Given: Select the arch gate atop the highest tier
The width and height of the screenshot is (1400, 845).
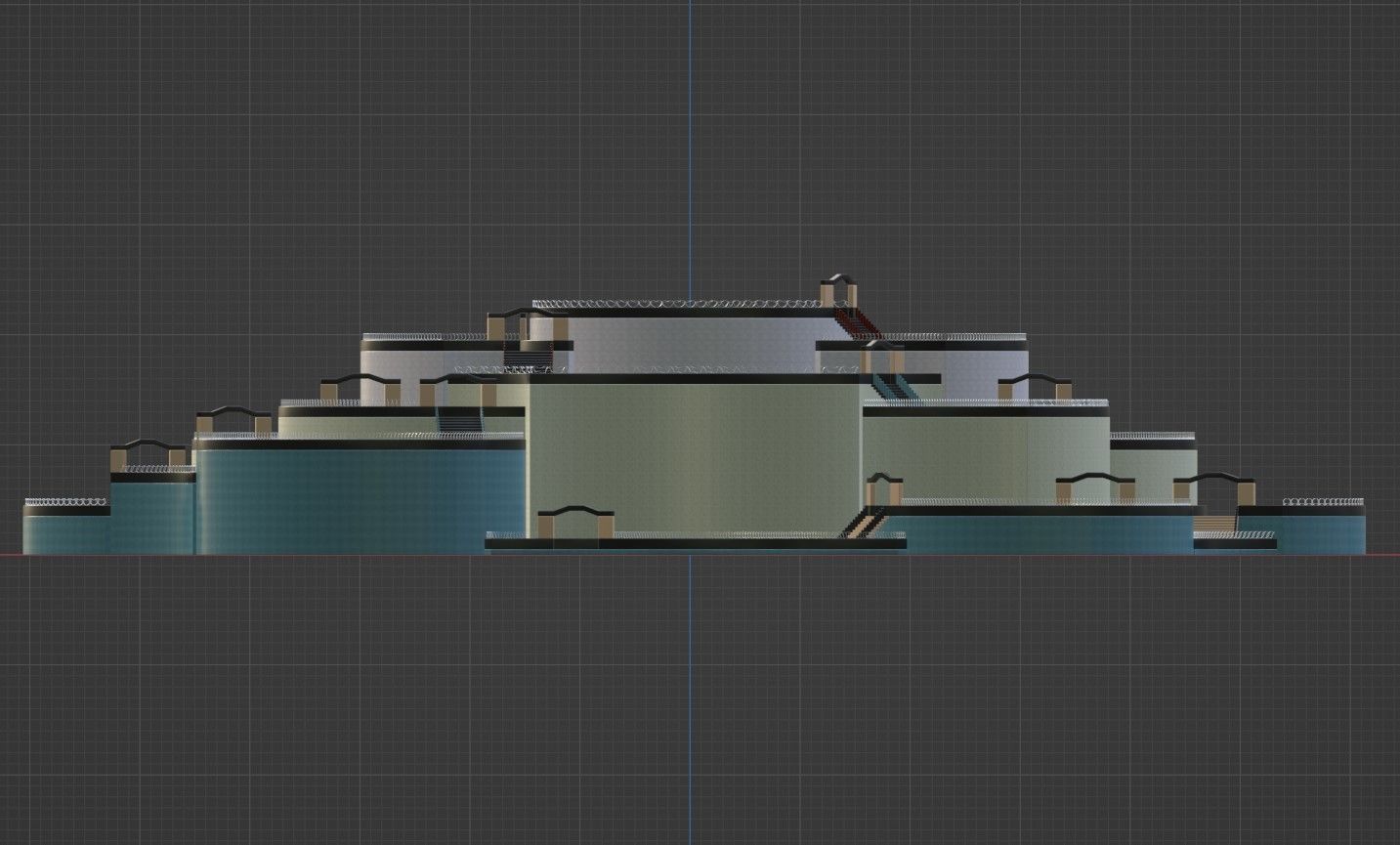Looking at the screenshot, I should [x=838, y=291].
